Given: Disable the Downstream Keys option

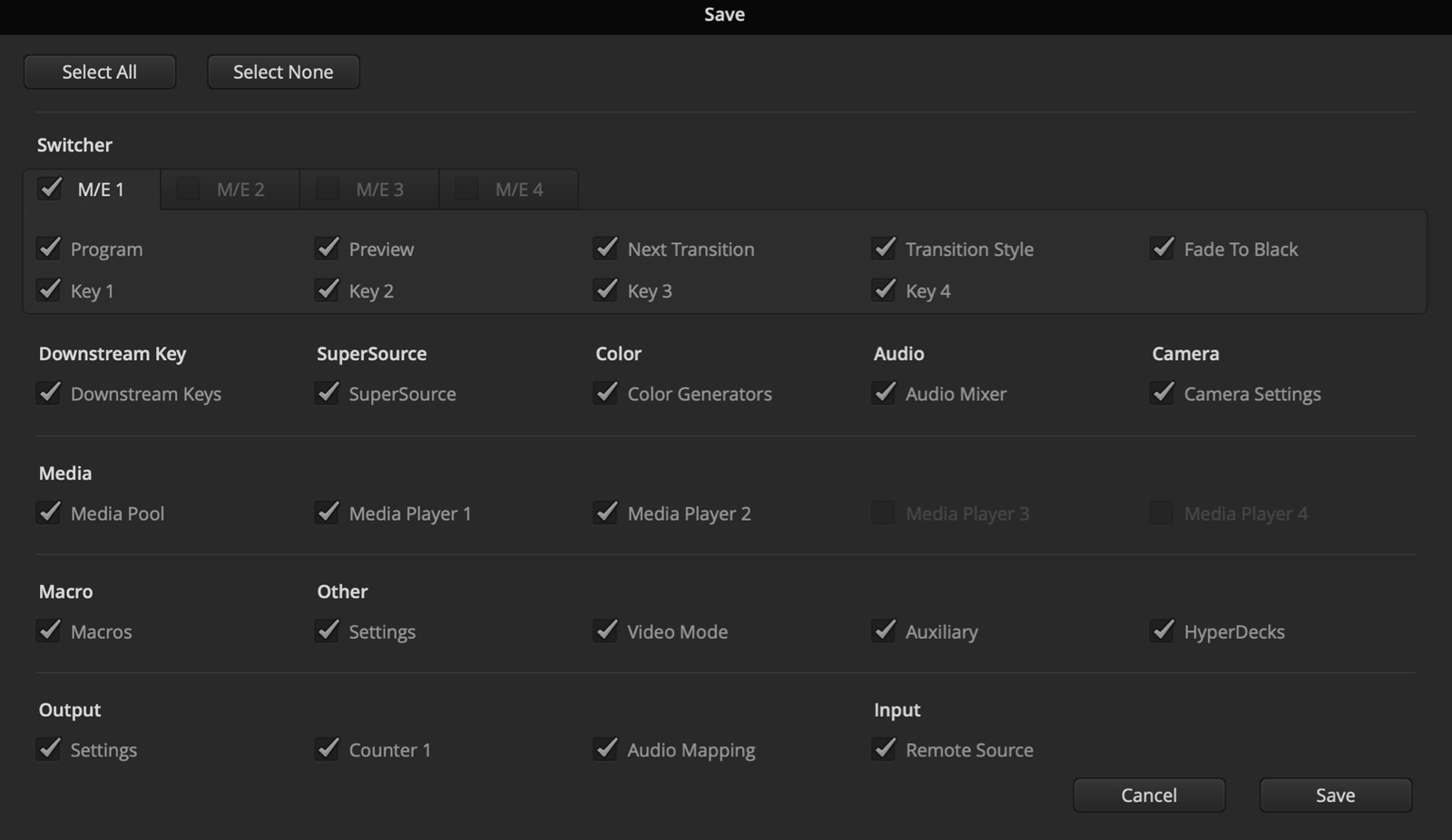Looking at the screenshot, I should (x=50, y=393).
